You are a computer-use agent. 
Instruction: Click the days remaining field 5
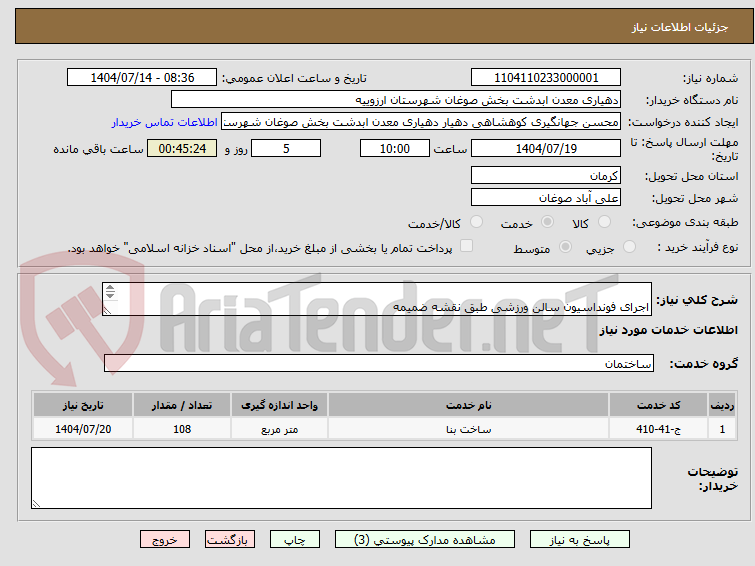(x=286, y=148)
